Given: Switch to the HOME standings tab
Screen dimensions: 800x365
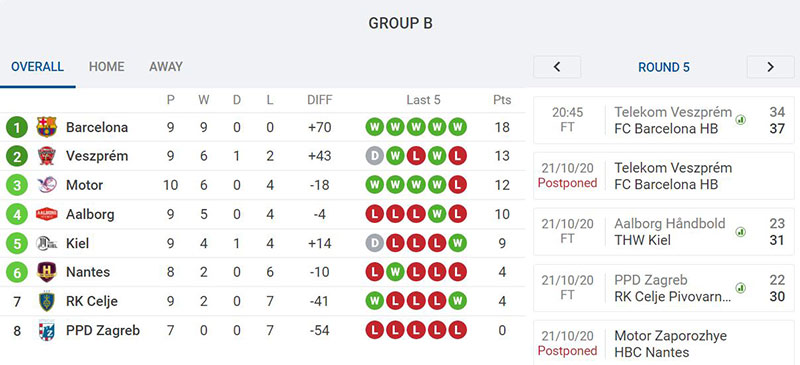Looking at the screenshot, I should (107, 67).
